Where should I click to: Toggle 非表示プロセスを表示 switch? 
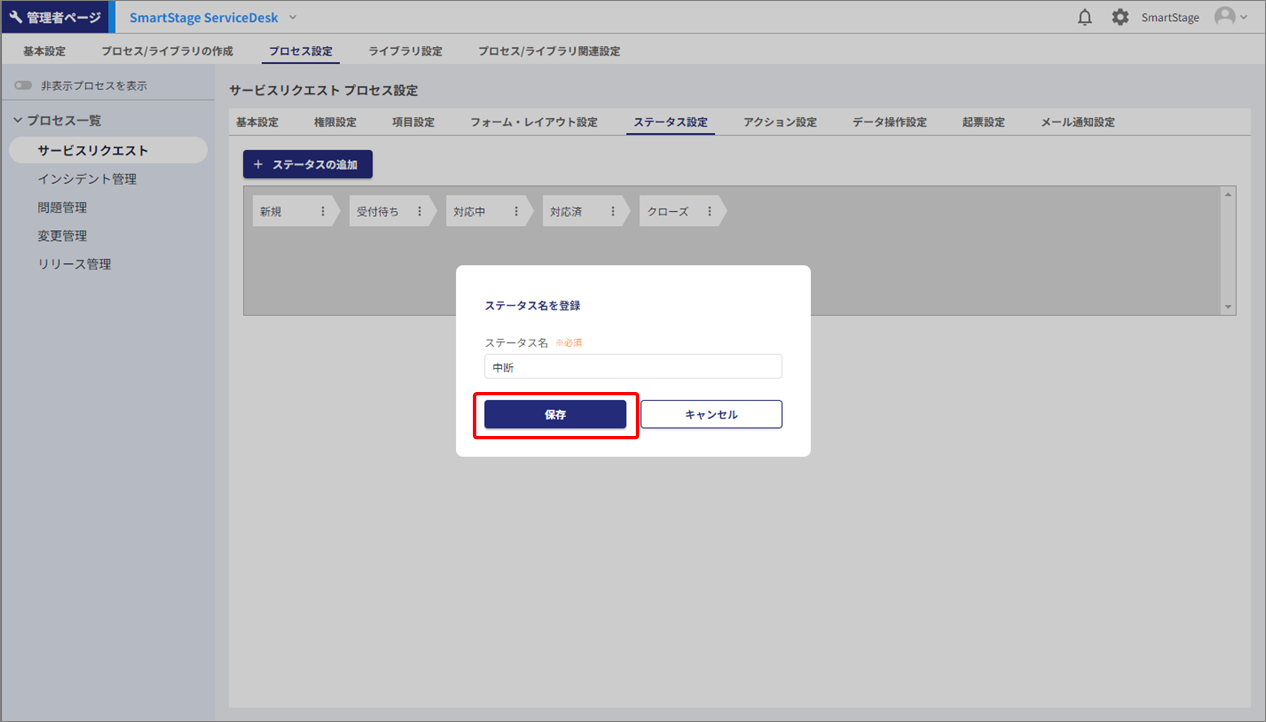pos(23,86)
